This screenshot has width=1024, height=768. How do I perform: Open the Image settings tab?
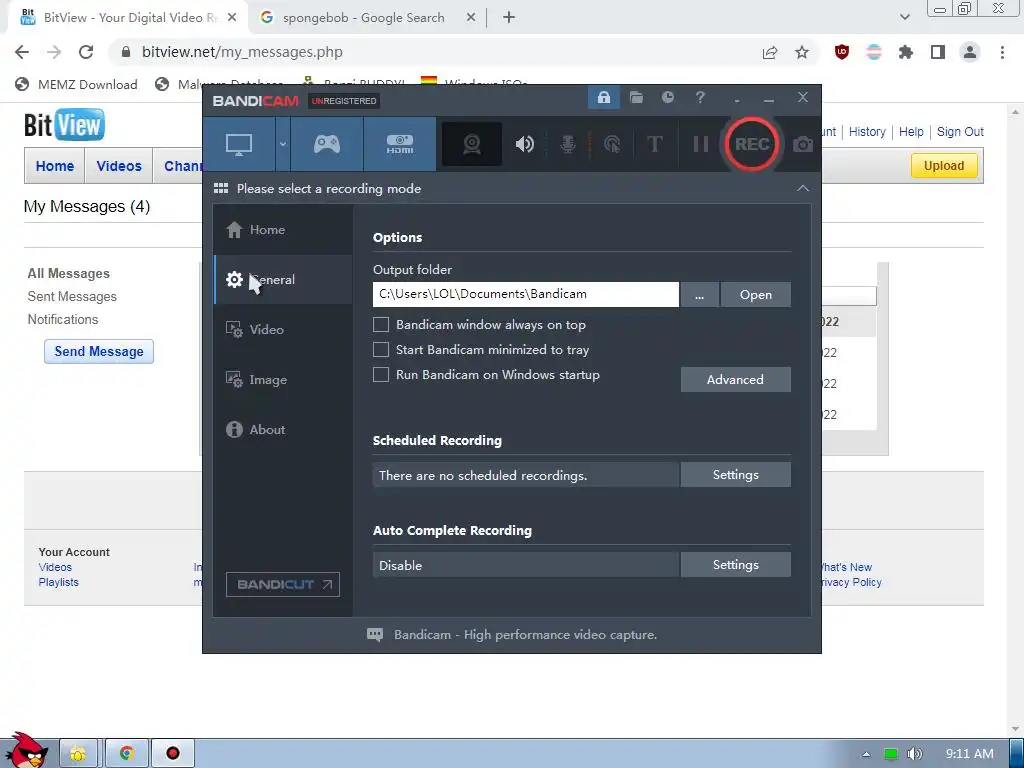point(283,379)
